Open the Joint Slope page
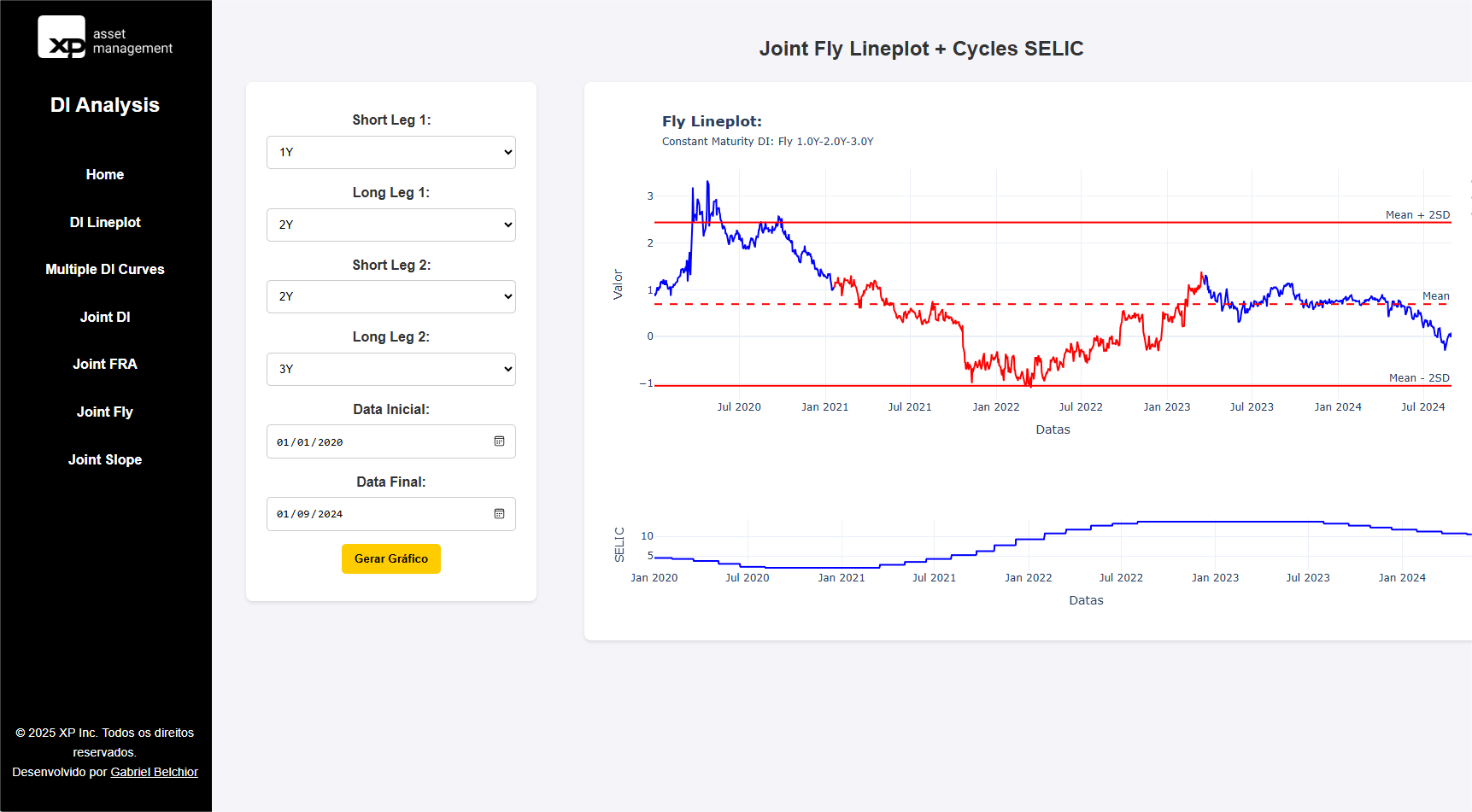 click(105, 459)
